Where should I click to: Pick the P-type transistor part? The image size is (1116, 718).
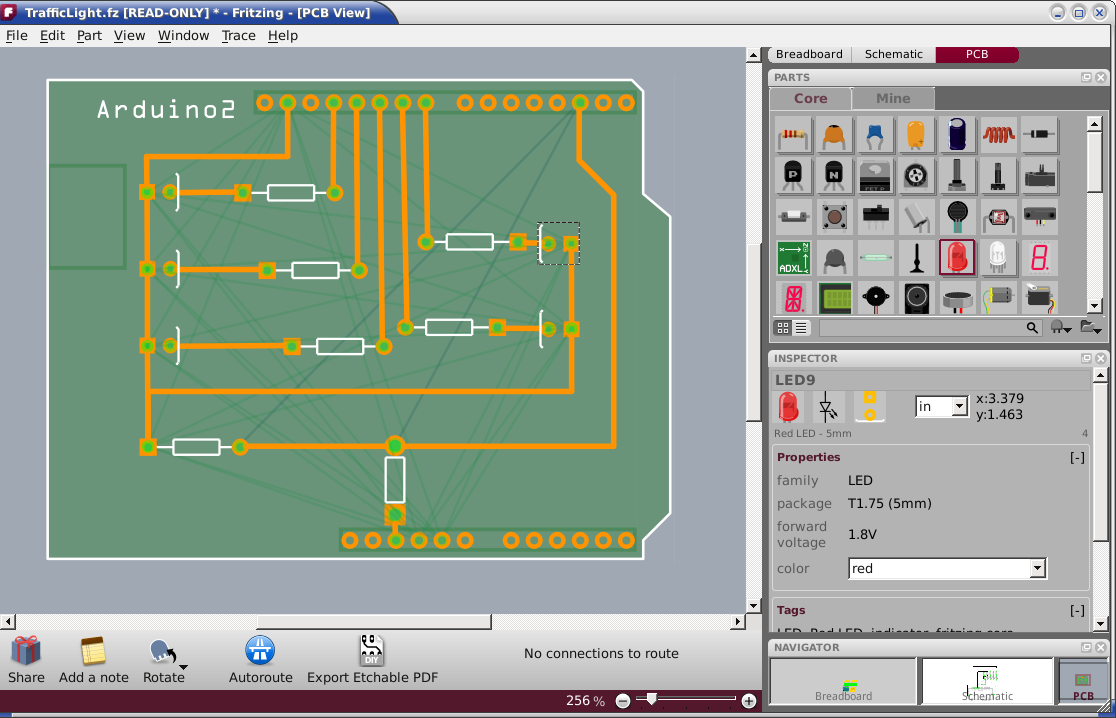(793, 176)
